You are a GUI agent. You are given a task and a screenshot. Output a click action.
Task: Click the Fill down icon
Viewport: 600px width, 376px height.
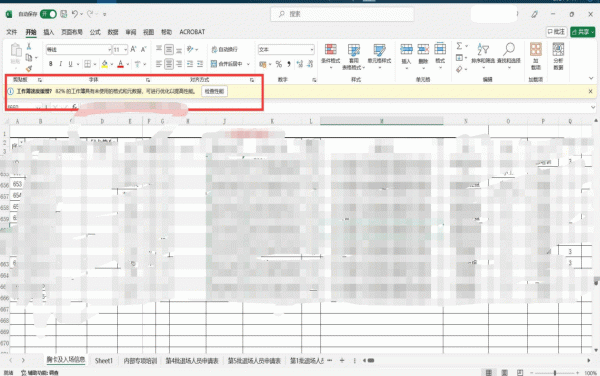point(459,58)
